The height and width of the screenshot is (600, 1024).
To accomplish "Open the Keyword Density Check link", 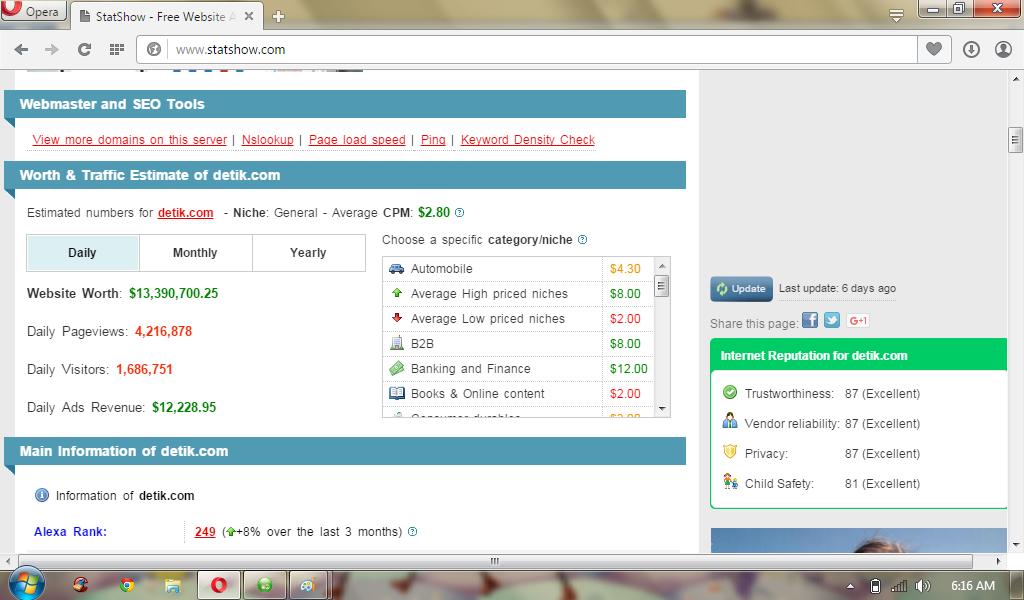I will 528,140.
